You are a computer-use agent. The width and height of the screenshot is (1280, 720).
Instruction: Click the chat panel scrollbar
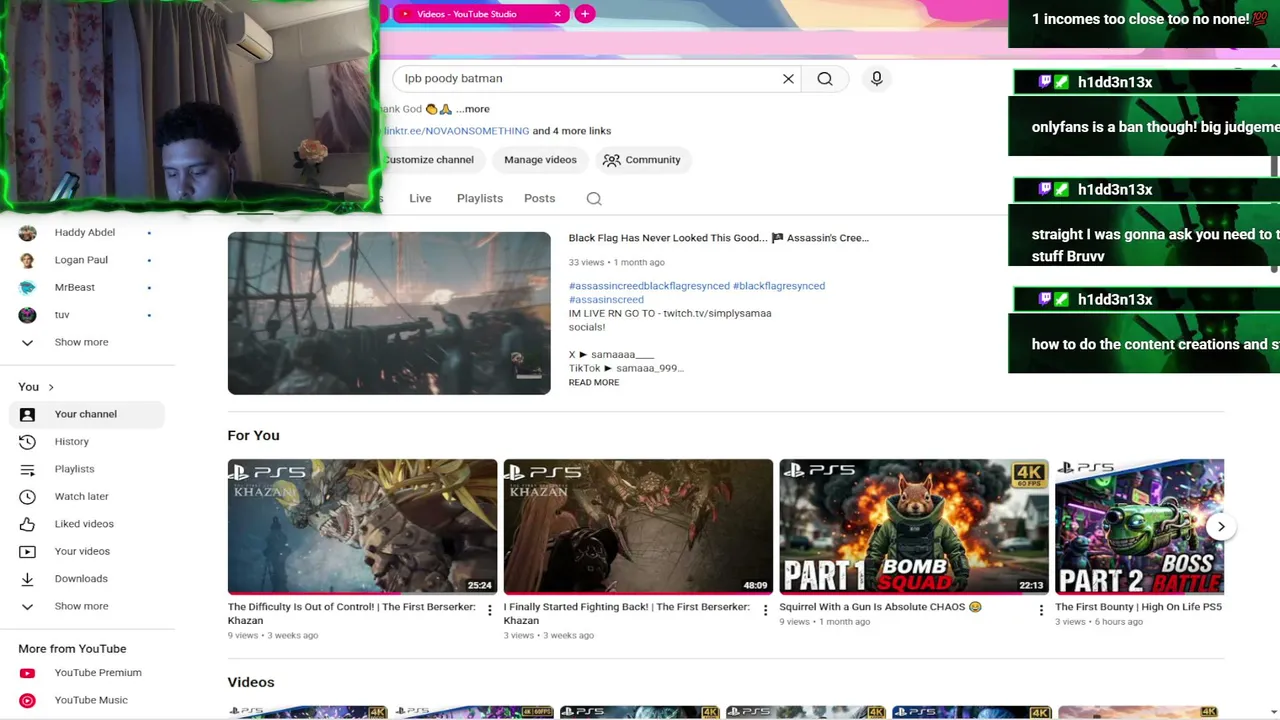click(1274, 213)
